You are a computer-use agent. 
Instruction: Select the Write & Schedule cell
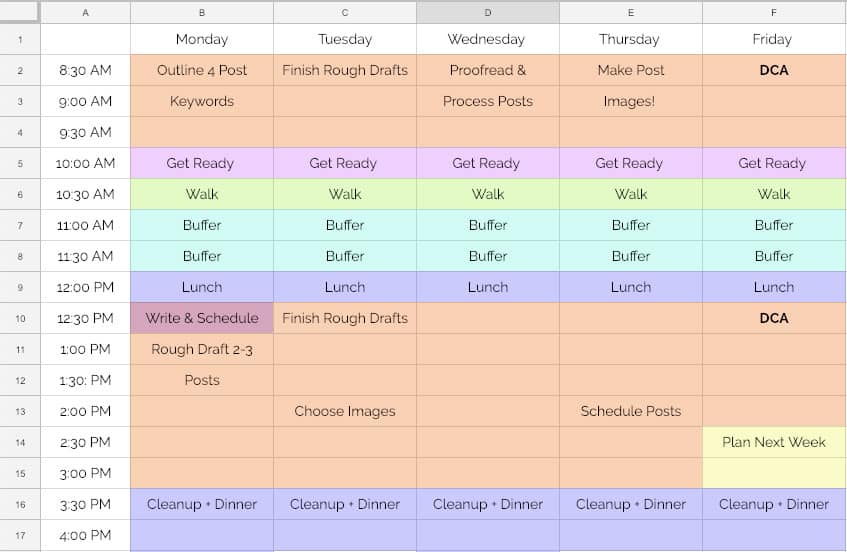[202, 319]
